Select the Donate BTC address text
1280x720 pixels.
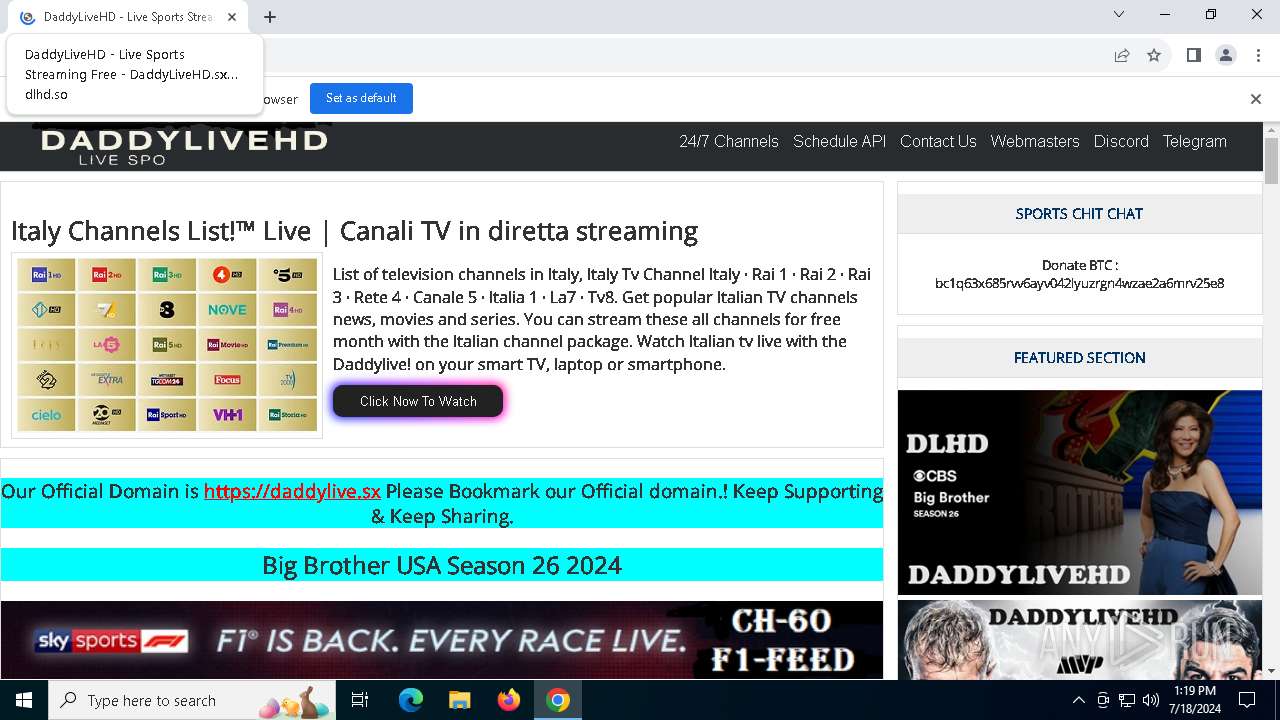(1079, 283)
